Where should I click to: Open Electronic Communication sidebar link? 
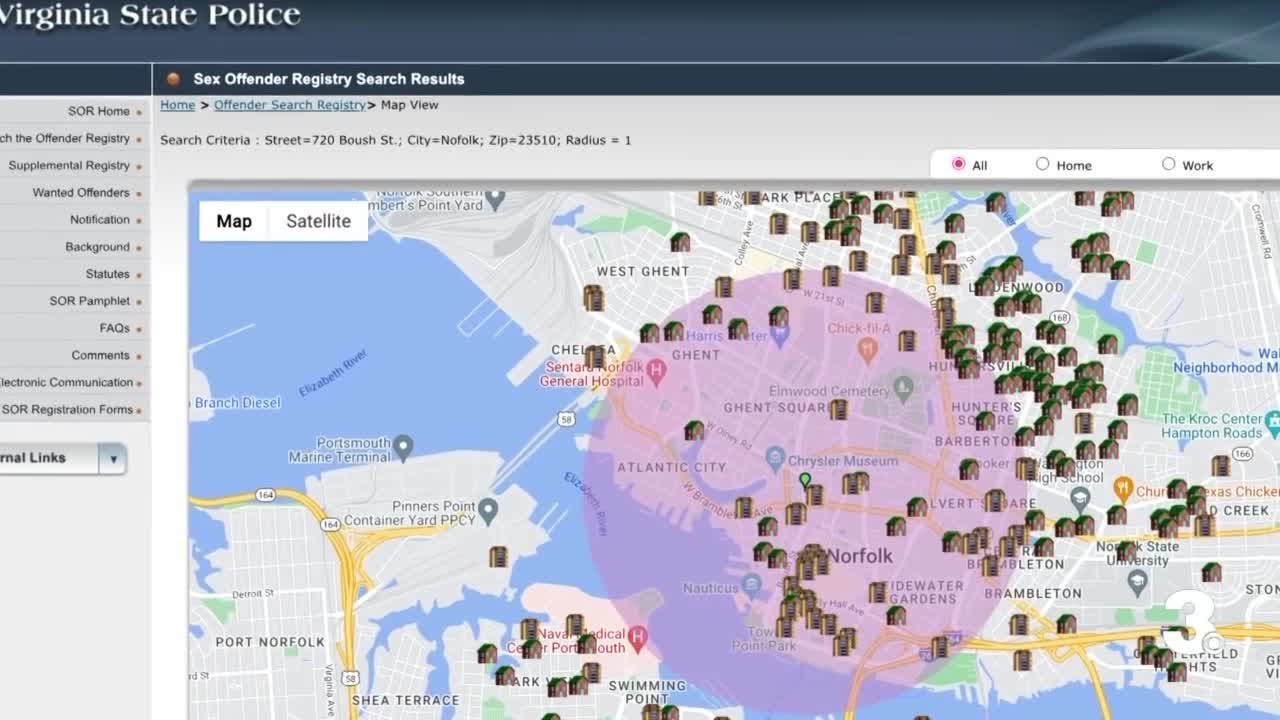(x=66, y=382)
